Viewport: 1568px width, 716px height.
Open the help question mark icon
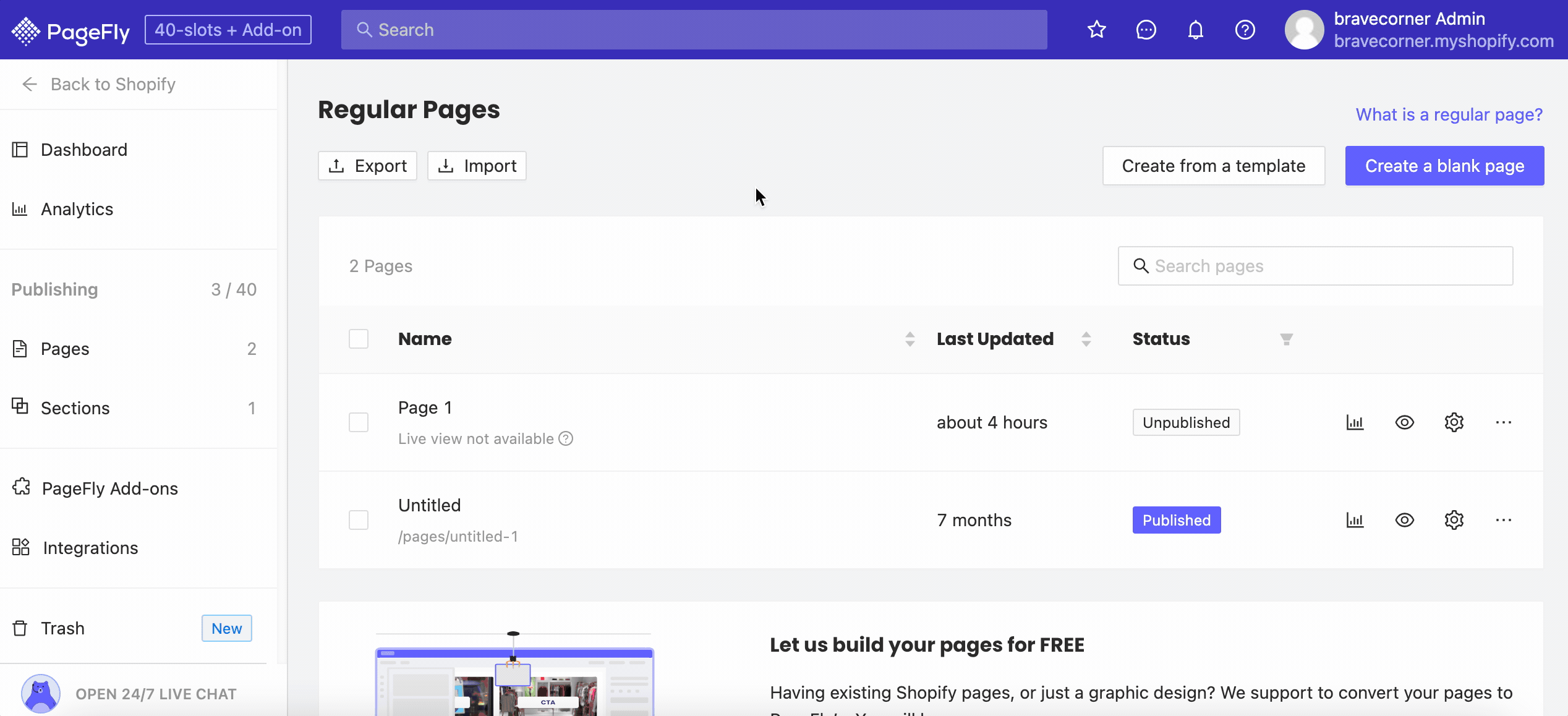tap(1245, 30)
